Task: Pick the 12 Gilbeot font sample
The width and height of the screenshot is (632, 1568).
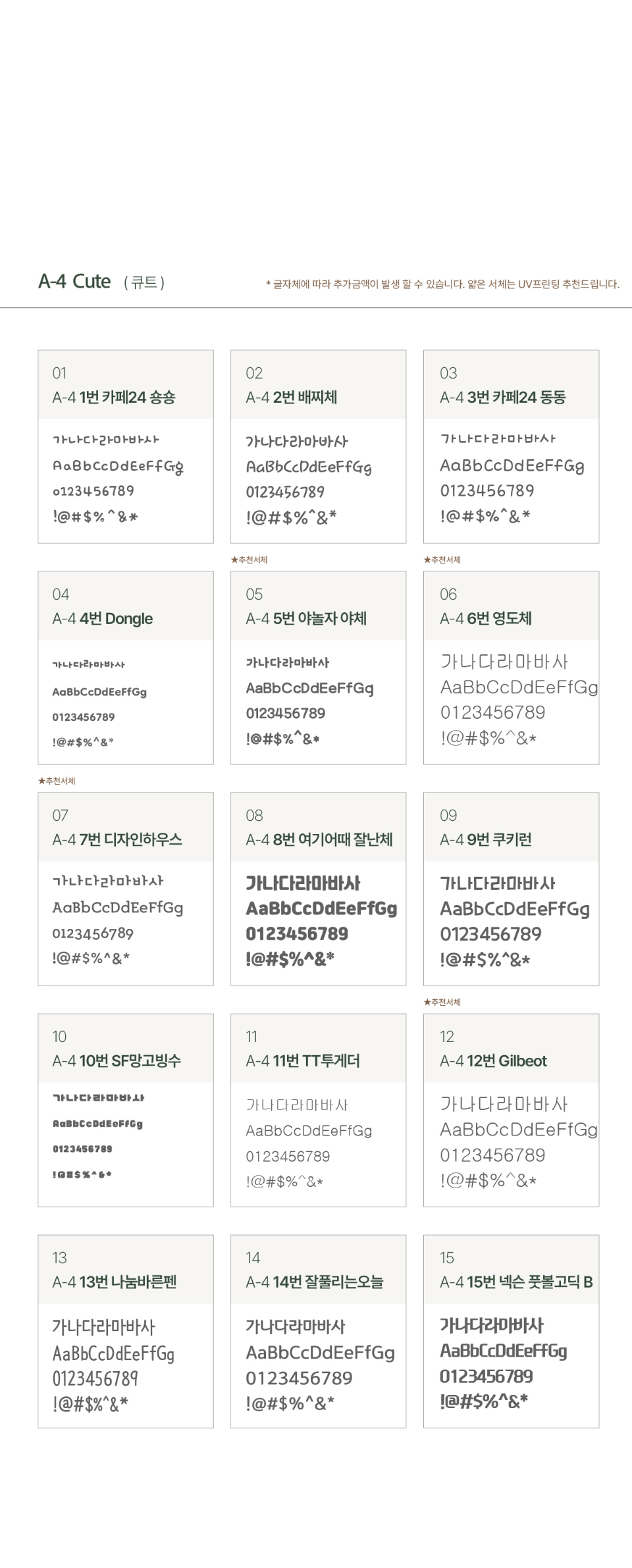Action: [511, 1110]
